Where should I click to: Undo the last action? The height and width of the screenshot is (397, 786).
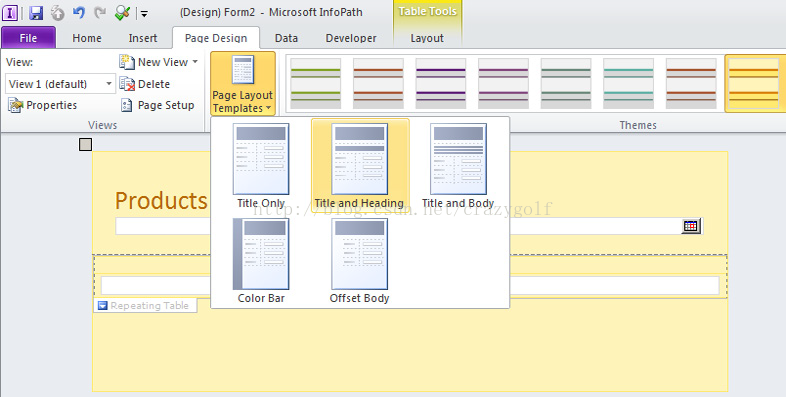(79, 13)
